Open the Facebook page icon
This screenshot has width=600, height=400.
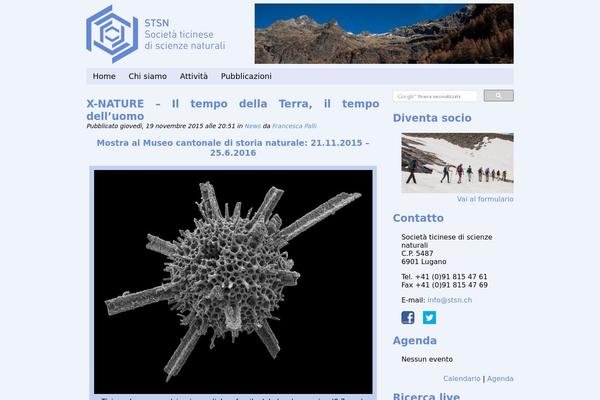408,318
